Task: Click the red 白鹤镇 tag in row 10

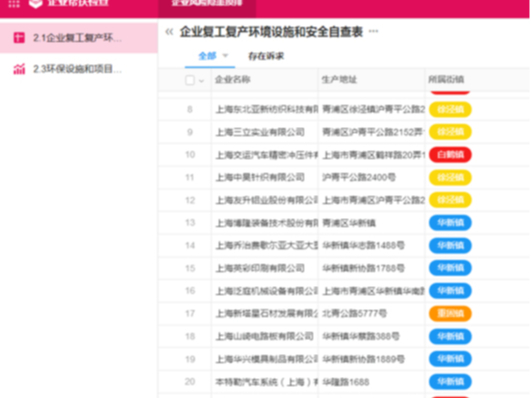Action: (x=450, y=155)
